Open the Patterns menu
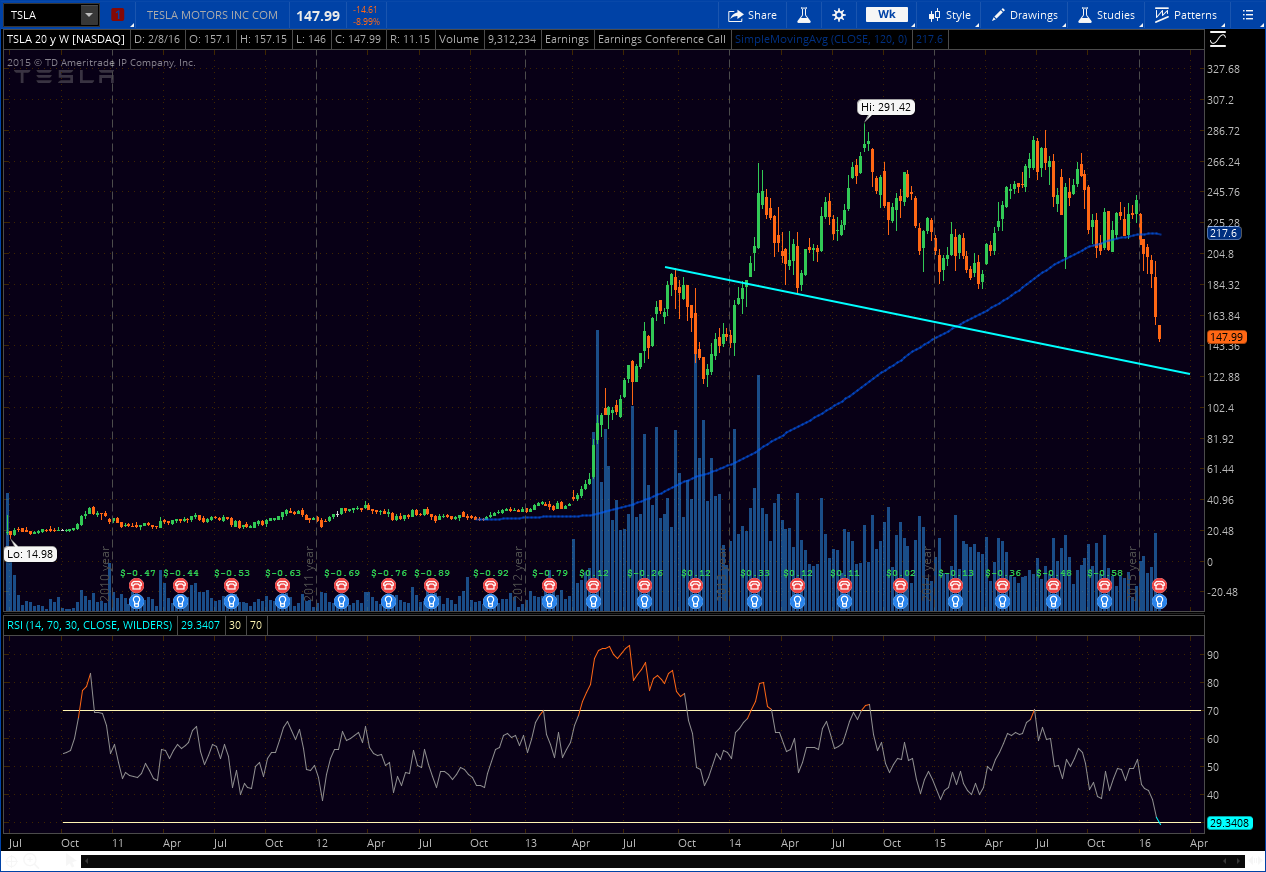 1186,15
